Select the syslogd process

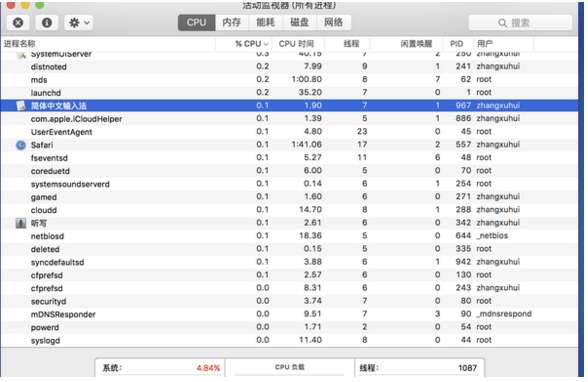click(x=45, y=341)
